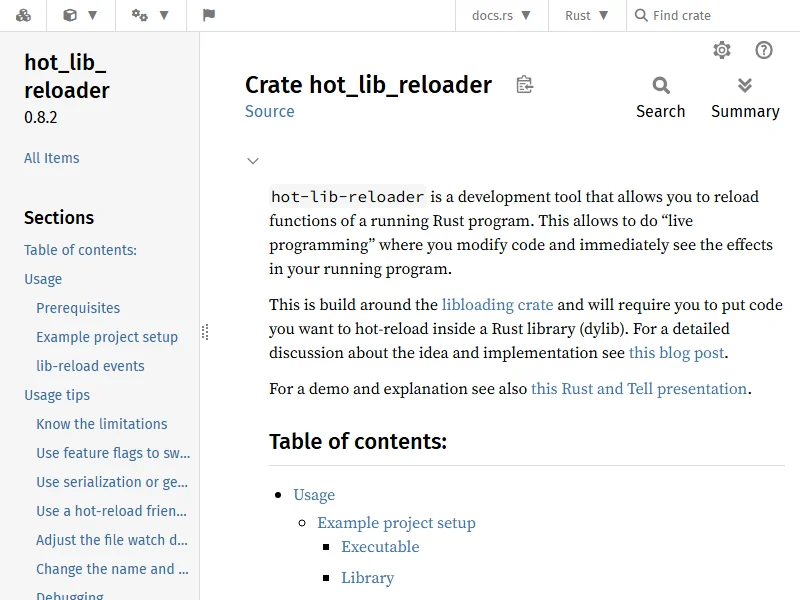Click the feature flags flag icon
The height and width of the screenshot is (600, 800).
(208, 16)
